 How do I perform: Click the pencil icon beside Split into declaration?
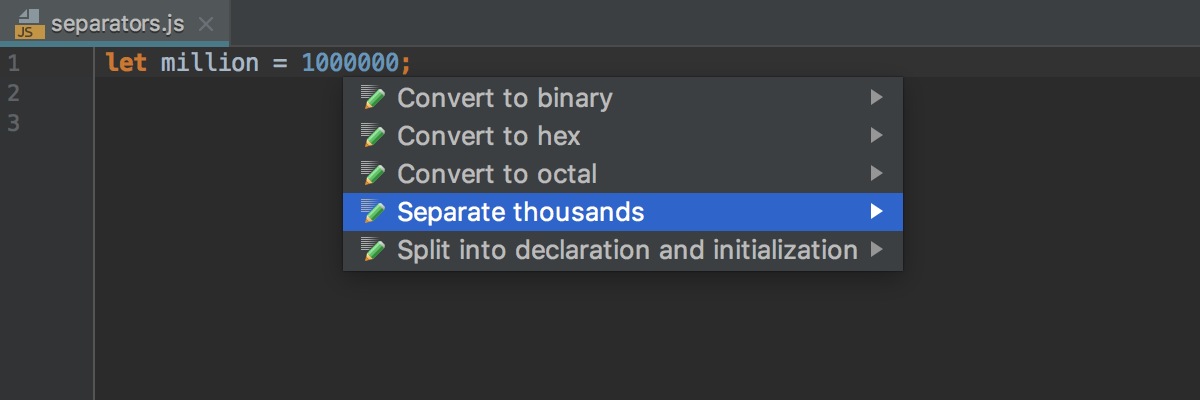pos(373,249)
